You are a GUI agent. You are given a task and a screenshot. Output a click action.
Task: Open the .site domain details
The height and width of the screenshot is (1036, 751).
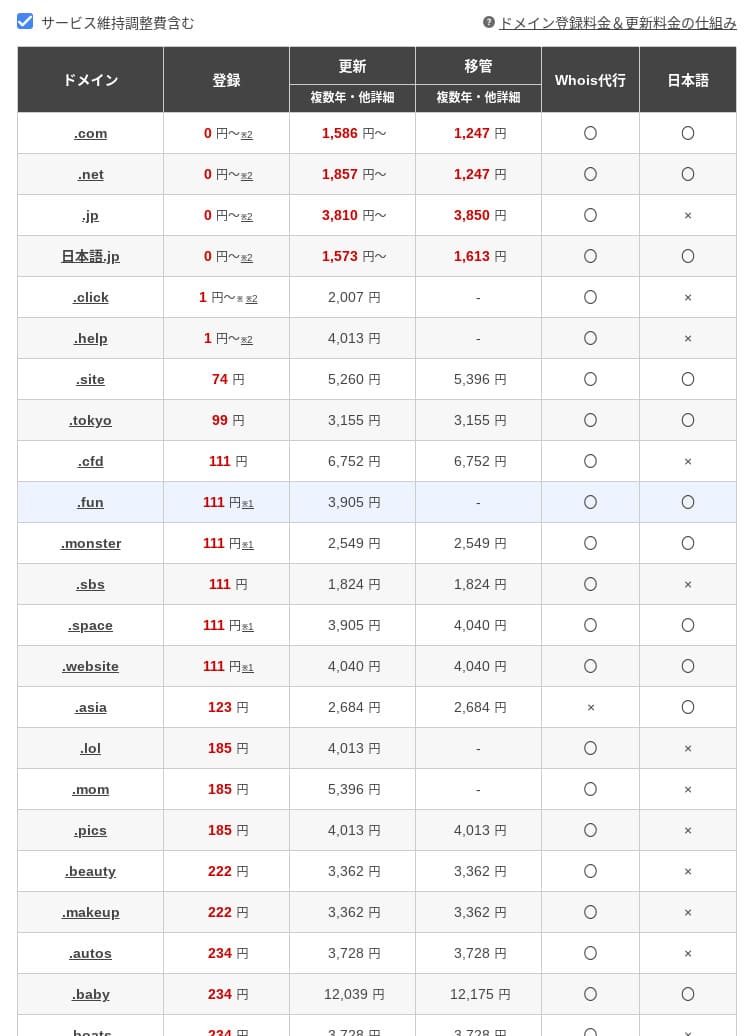pos(90,380)
